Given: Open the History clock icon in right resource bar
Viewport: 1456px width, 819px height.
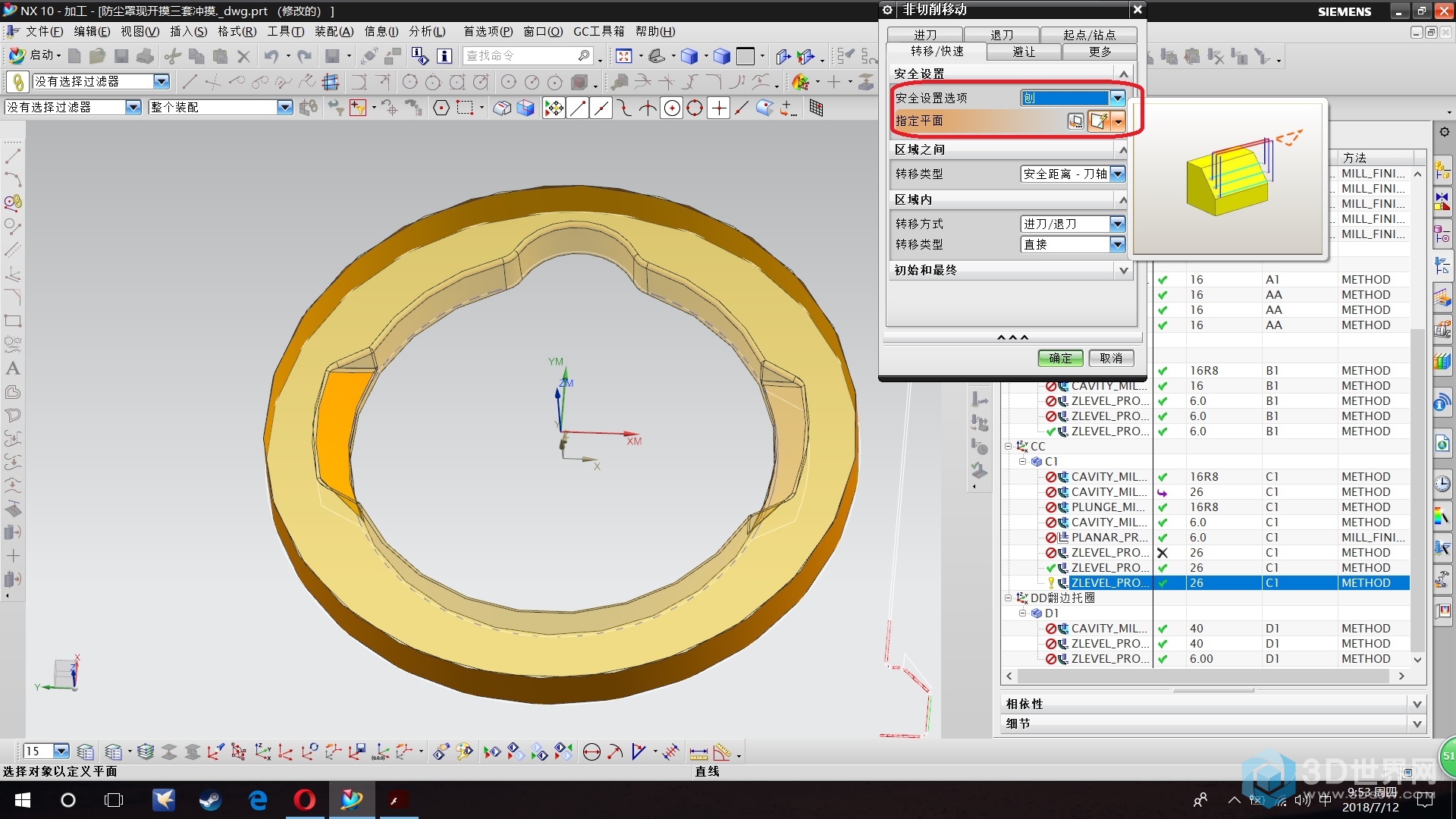Looking at the screenshot, I should [x=1442, y=484].
